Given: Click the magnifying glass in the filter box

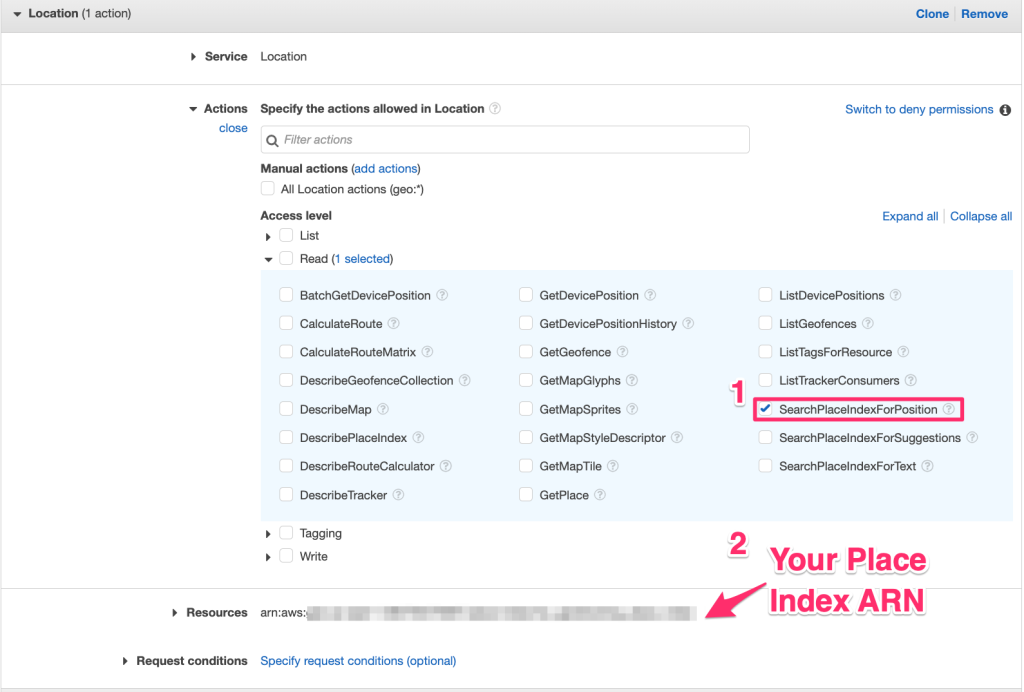Looking at the screenshot, I should point(271,139).
